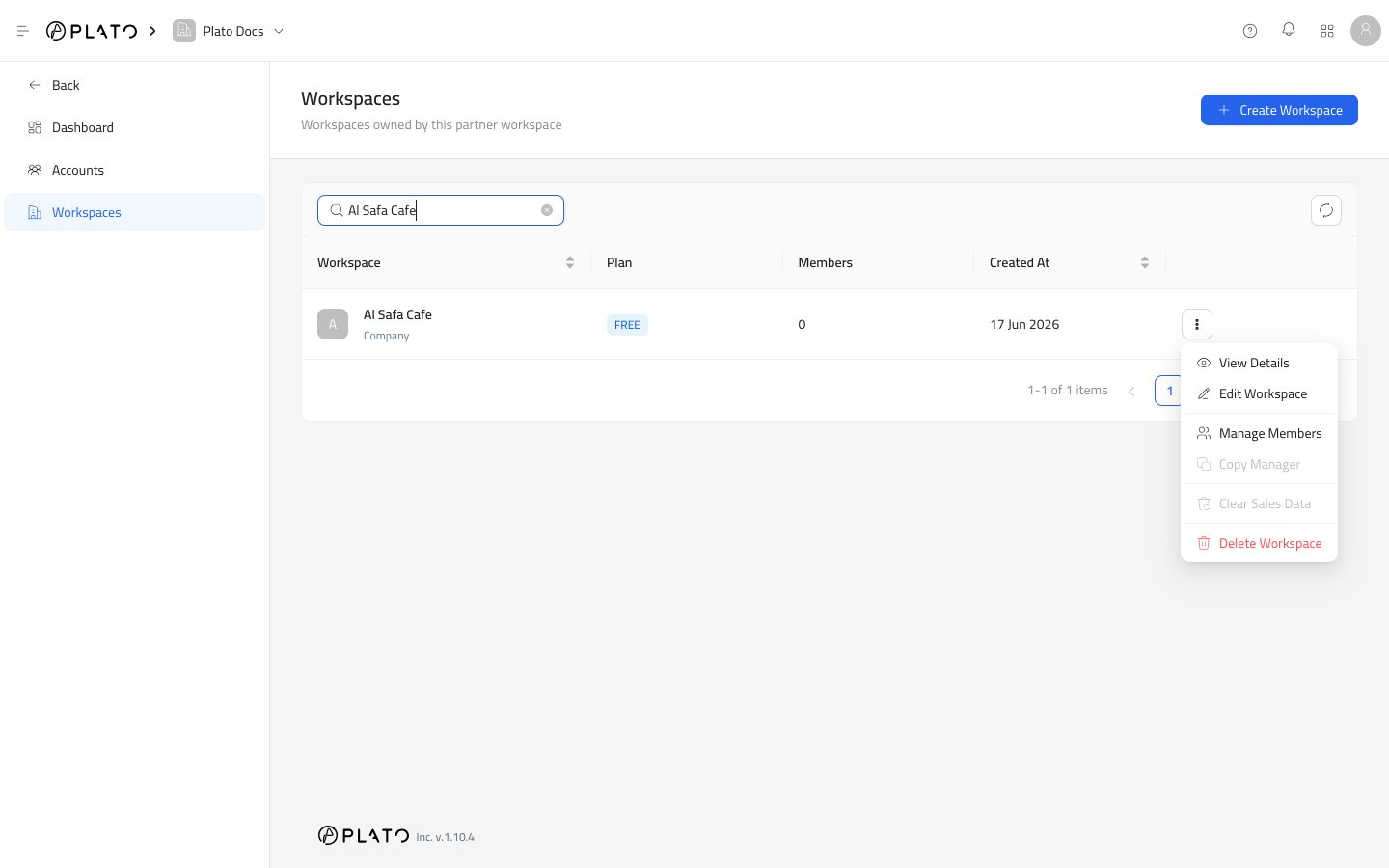The width and height of the screenshot is (1389, 868).
Task: Click the 1-1 of 1 items text
Action: (1068, 390)
